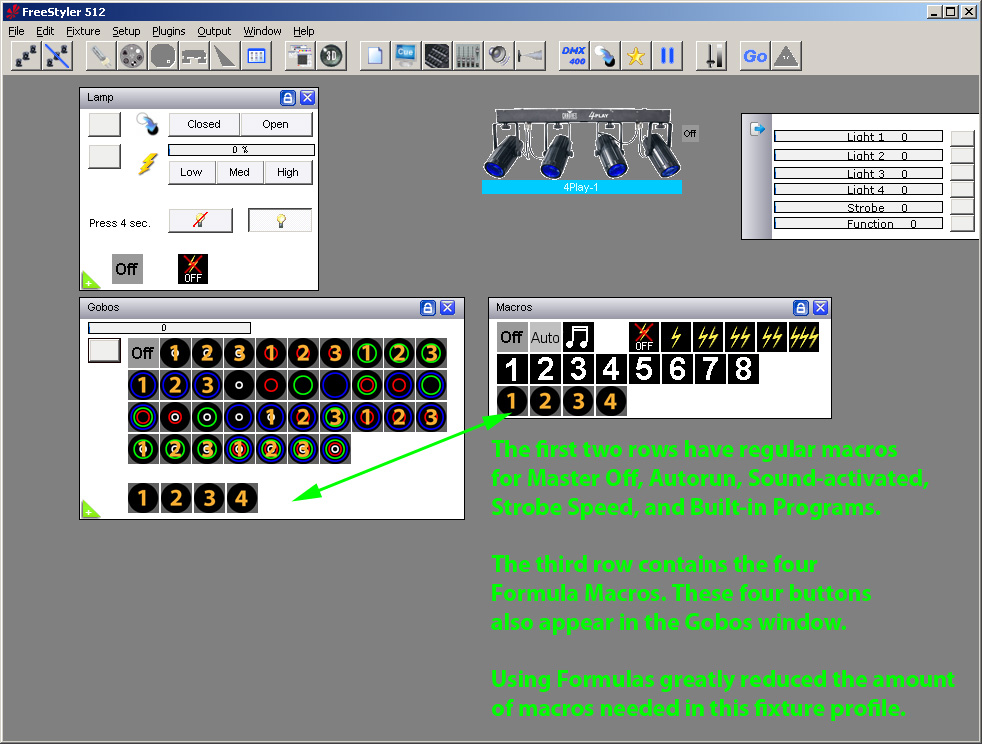Click the Light 1 channel slider
Viewport: 982px width, 744px height.
pyautogui.click(x=858, y=137)
